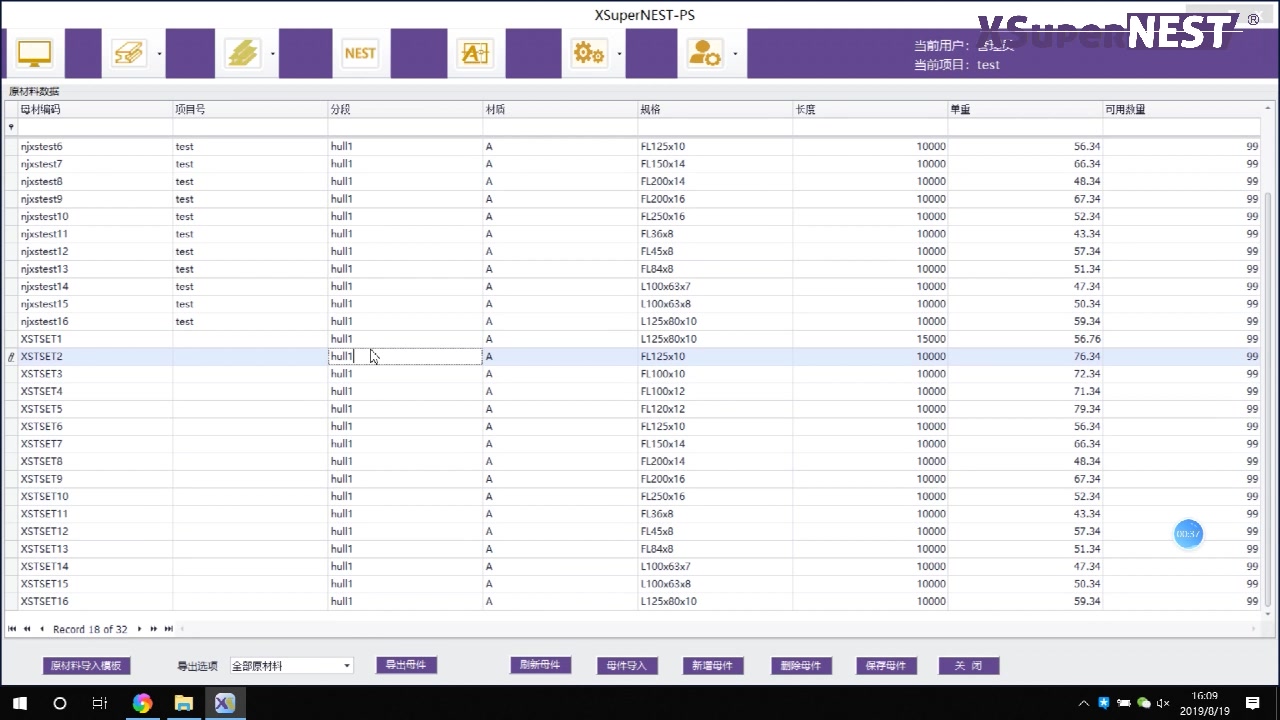Go to previous page in record navigator
The image size is (1280, 720).
click(x=27, y=629)
